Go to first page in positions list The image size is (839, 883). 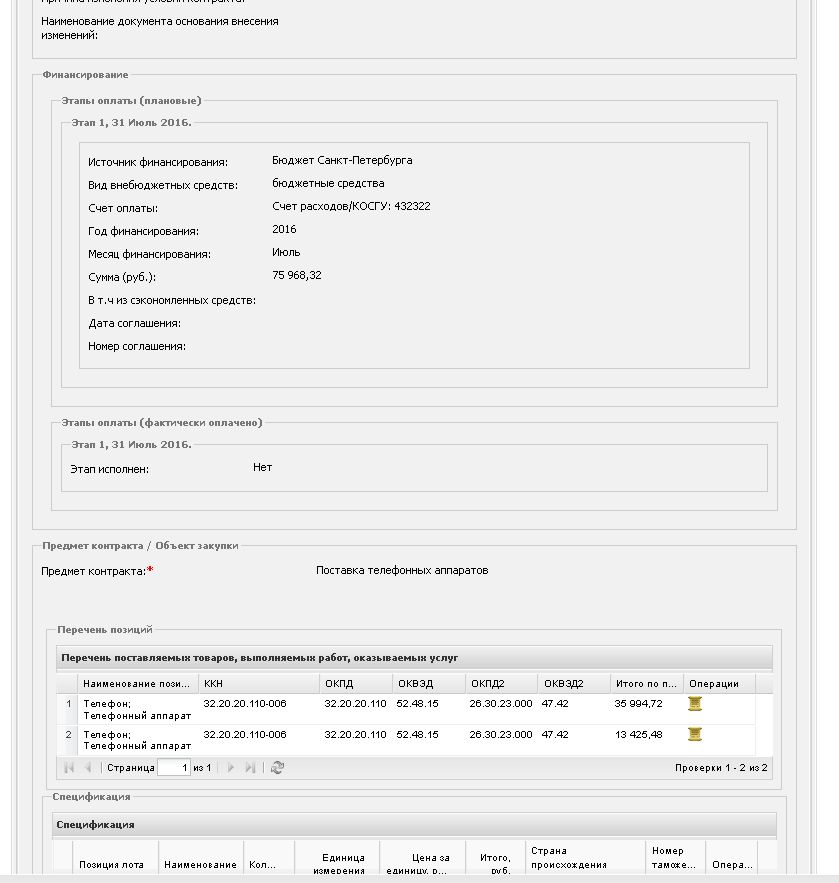pyautogui.click(x=69, y=768)
